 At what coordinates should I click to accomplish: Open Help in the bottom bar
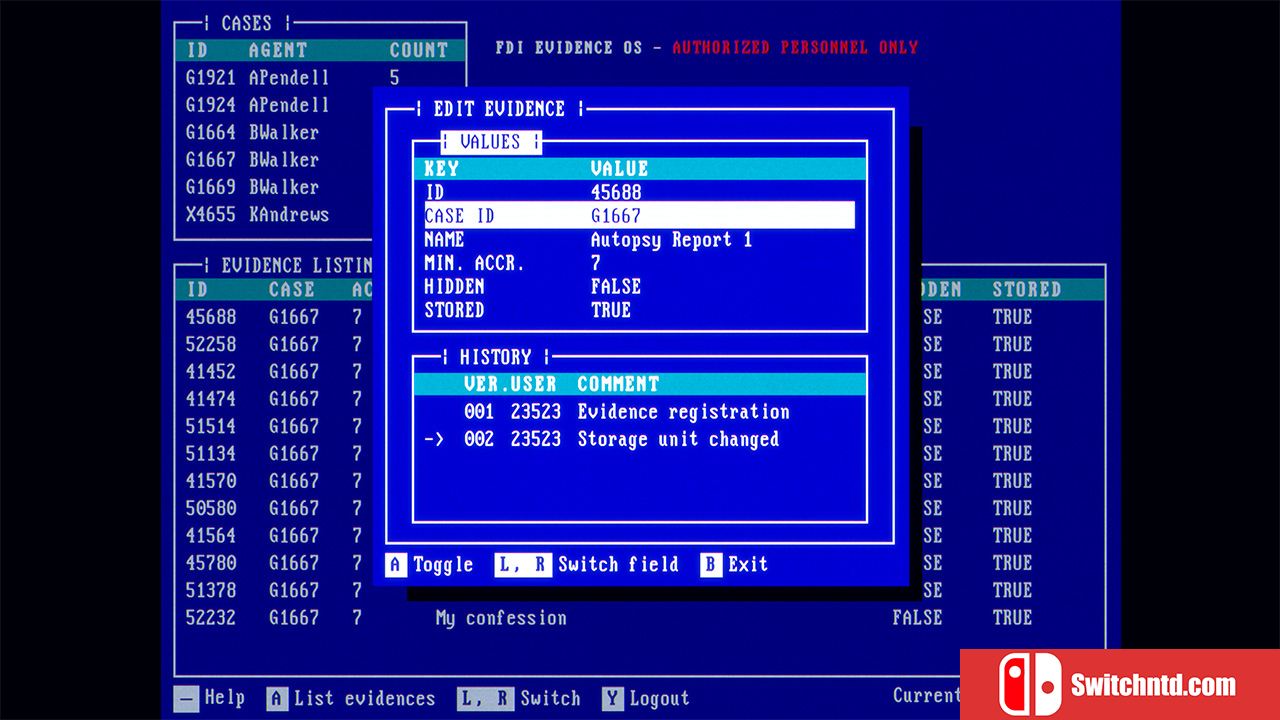(224, 698)
